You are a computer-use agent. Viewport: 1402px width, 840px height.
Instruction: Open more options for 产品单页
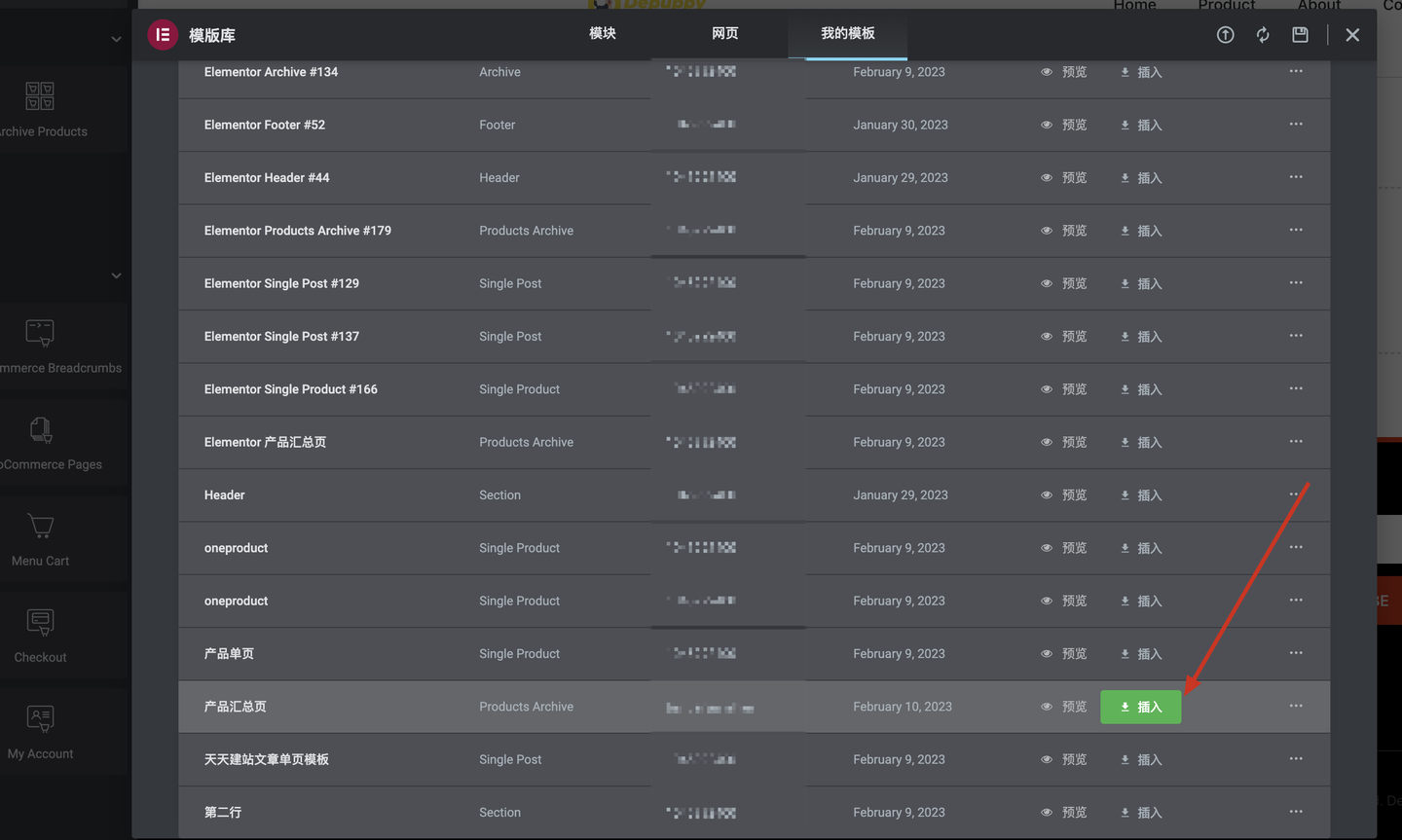click(x=1296, y=653)
